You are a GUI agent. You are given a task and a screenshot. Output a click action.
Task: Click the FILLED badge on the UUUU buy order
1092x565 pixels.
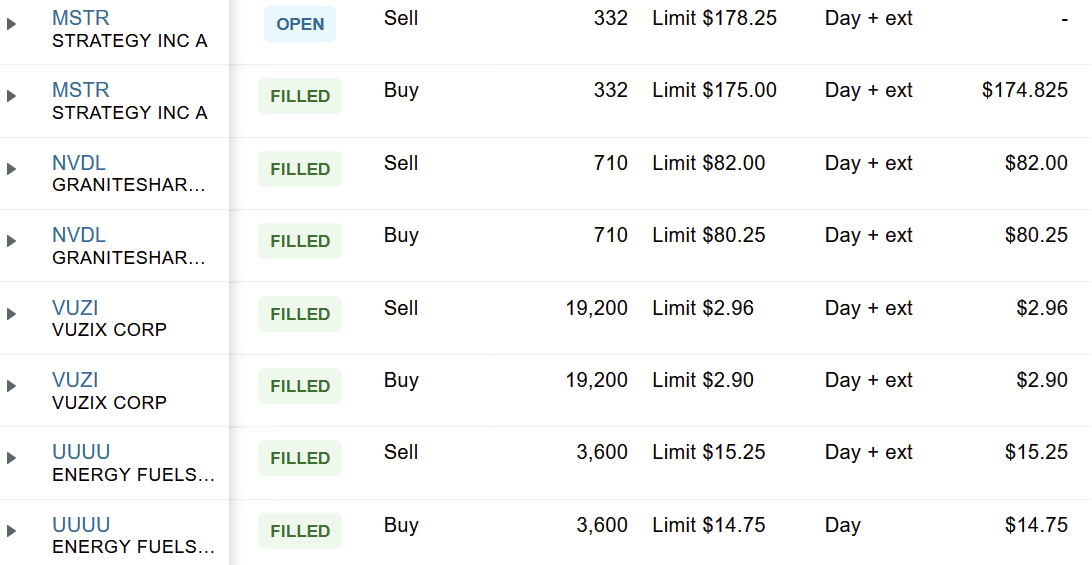300,531
